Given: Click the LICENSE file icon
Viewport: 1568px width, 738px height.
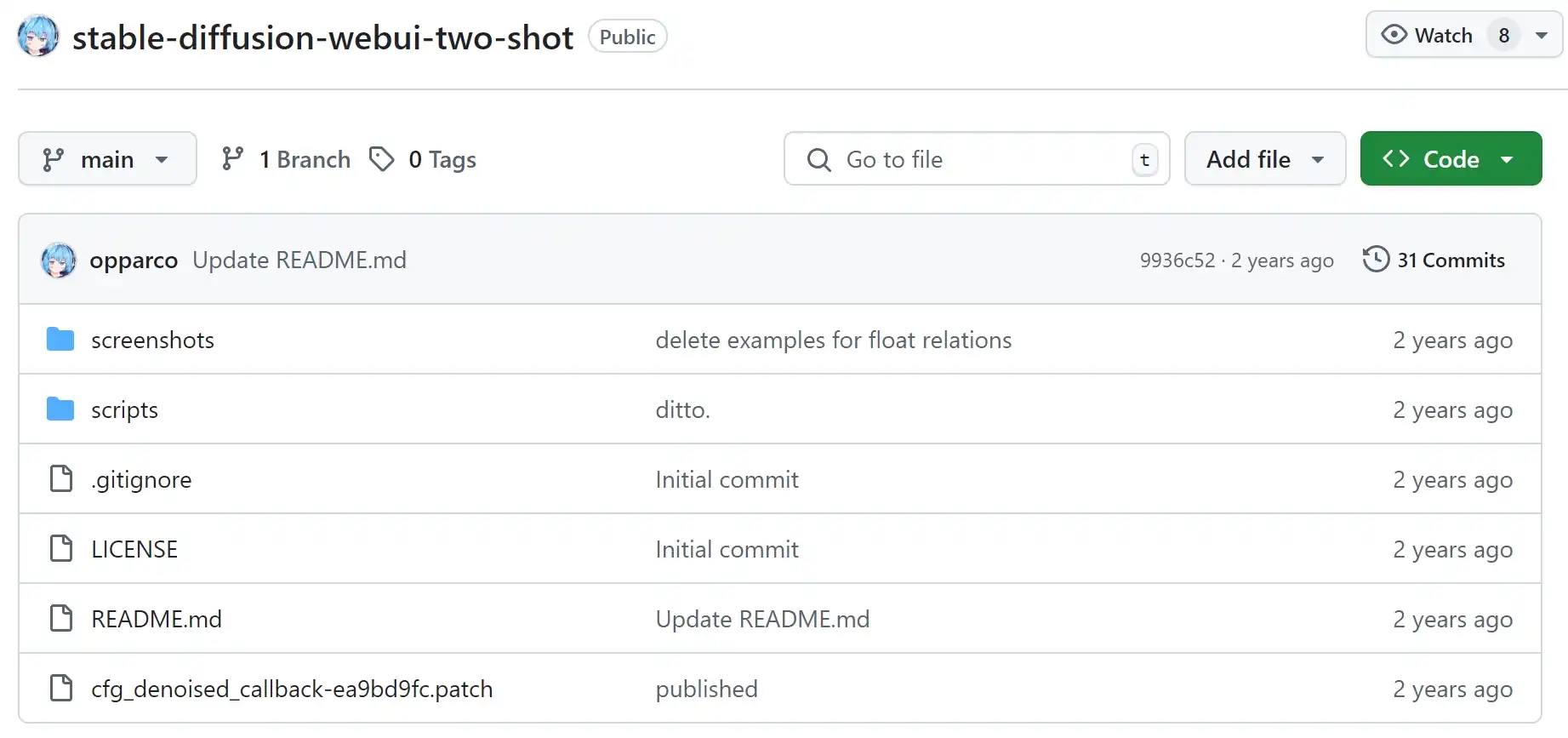Looking at the screenshot, I should pos(61,549).
